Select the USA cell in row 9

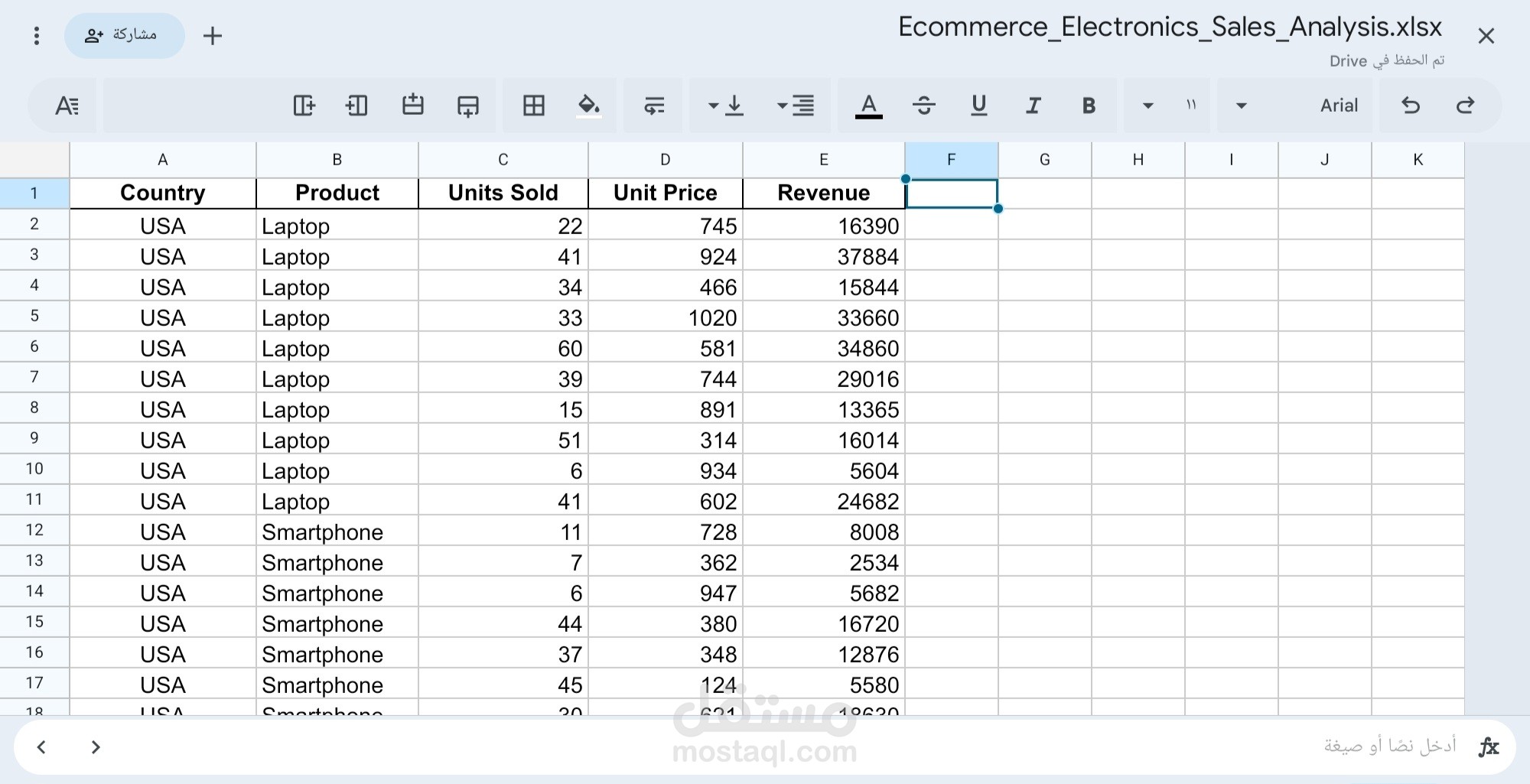163,440
